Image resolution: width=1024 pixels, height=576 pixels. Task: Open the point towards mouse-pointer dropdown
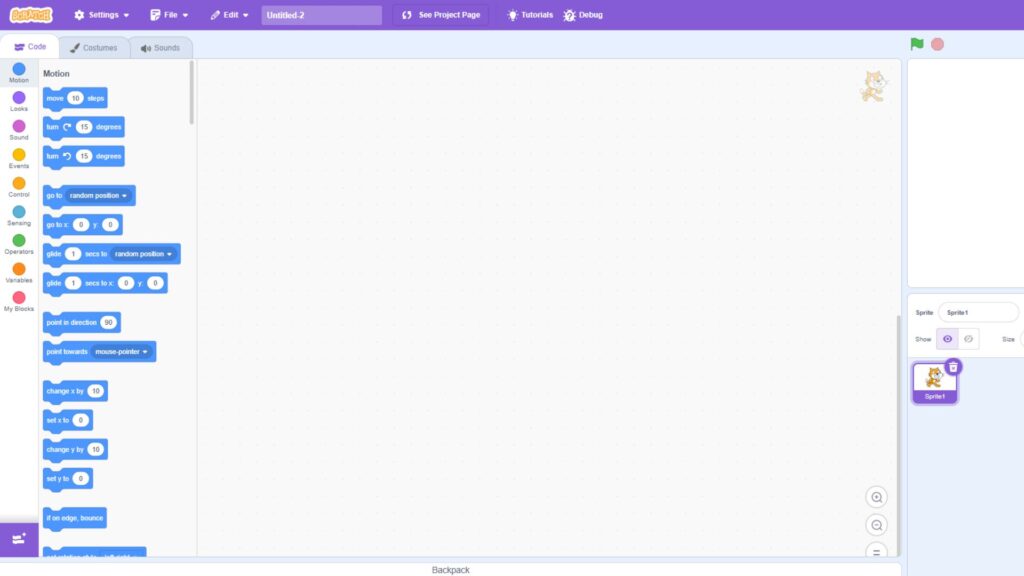click(121, 351)
